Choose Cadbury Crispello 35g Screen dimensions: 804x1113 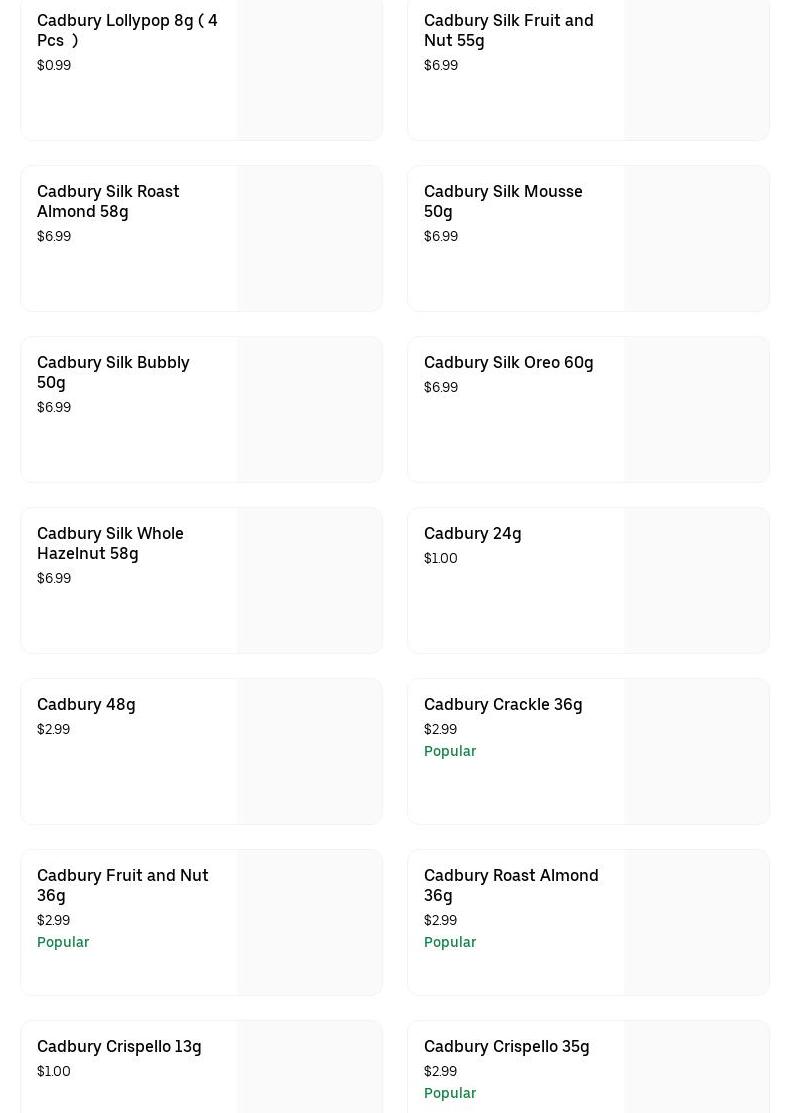click(x=506, y=1046)
